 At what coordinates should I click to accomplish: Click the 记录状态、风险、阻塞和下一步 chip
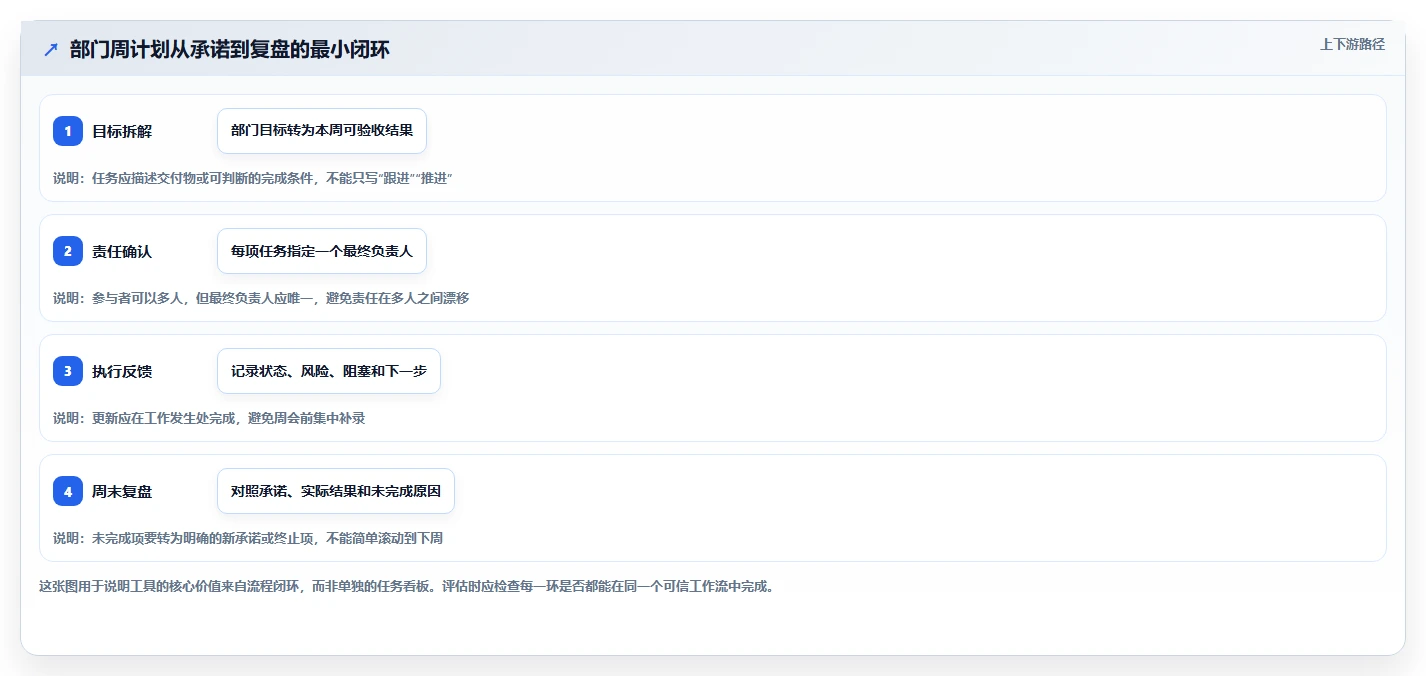click(x=329, y=371)
